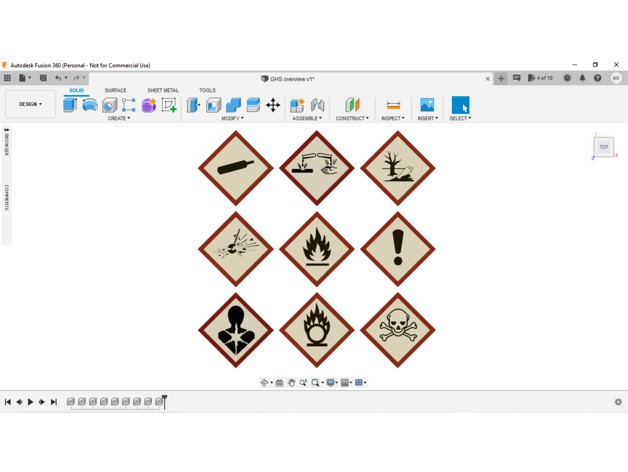Jump to timeline beginning

click(8, 402)
